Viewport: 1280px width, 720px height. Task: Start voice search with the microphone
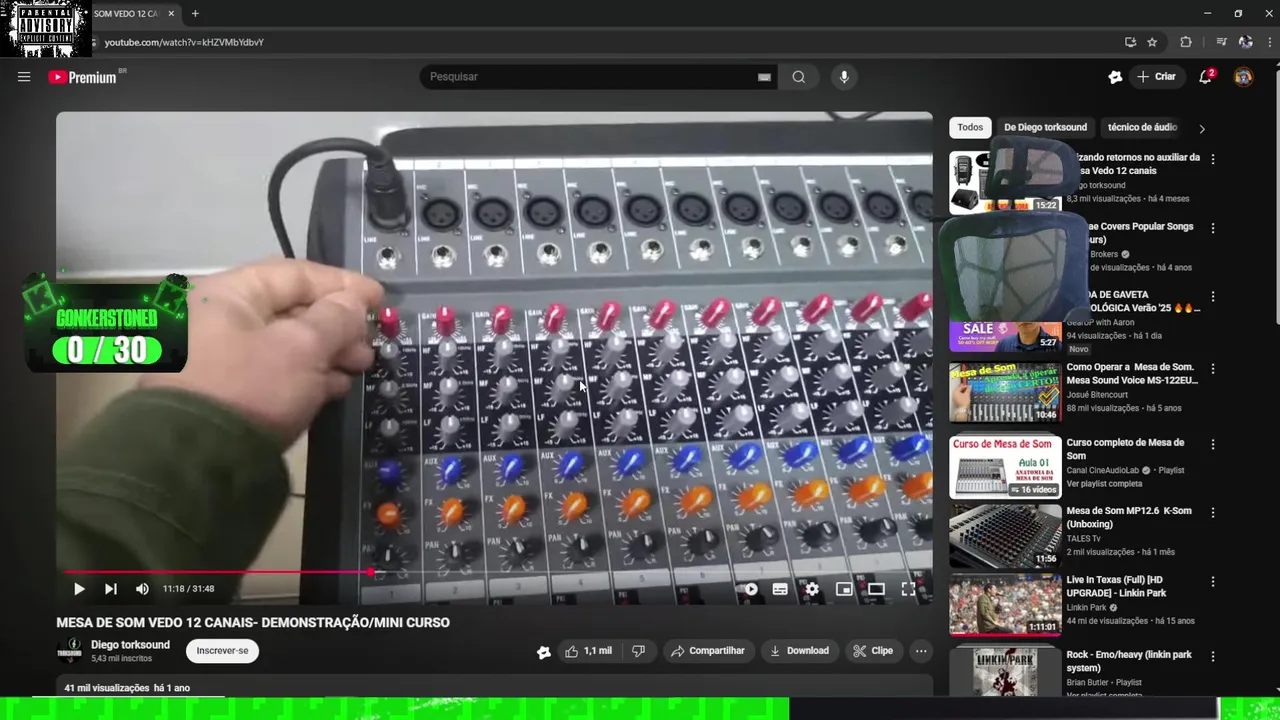pyautogui.click(x=844, y=77)
